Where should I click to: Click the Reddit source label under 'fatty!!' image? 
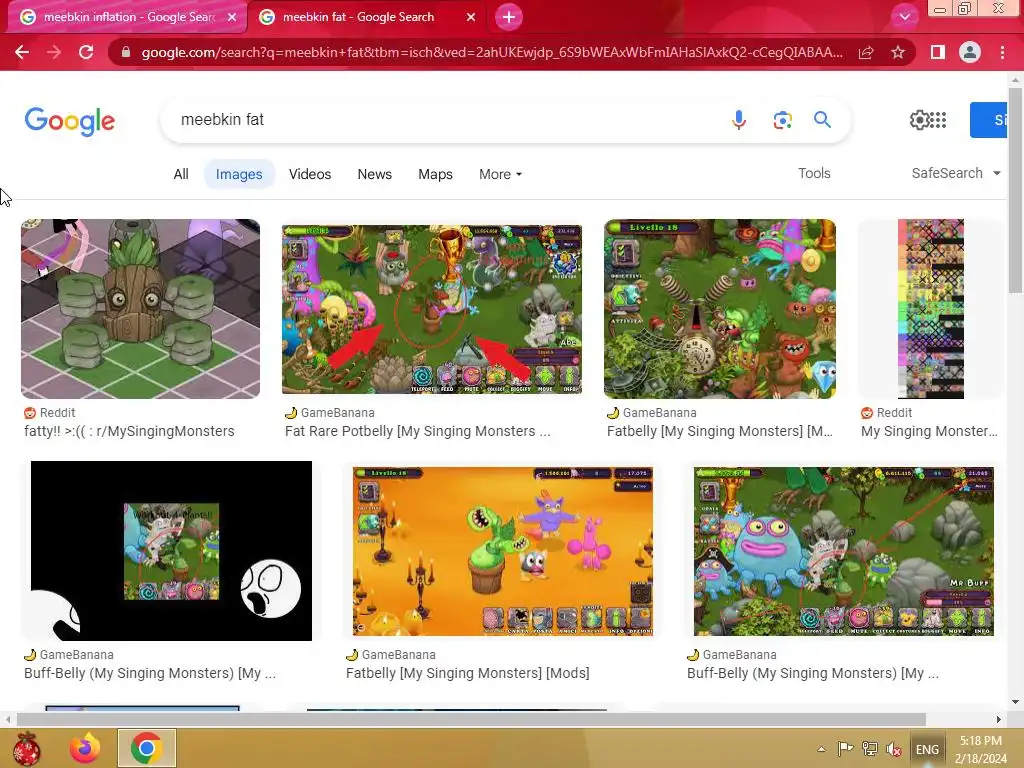pyautogui.click(x=50, y=413)
